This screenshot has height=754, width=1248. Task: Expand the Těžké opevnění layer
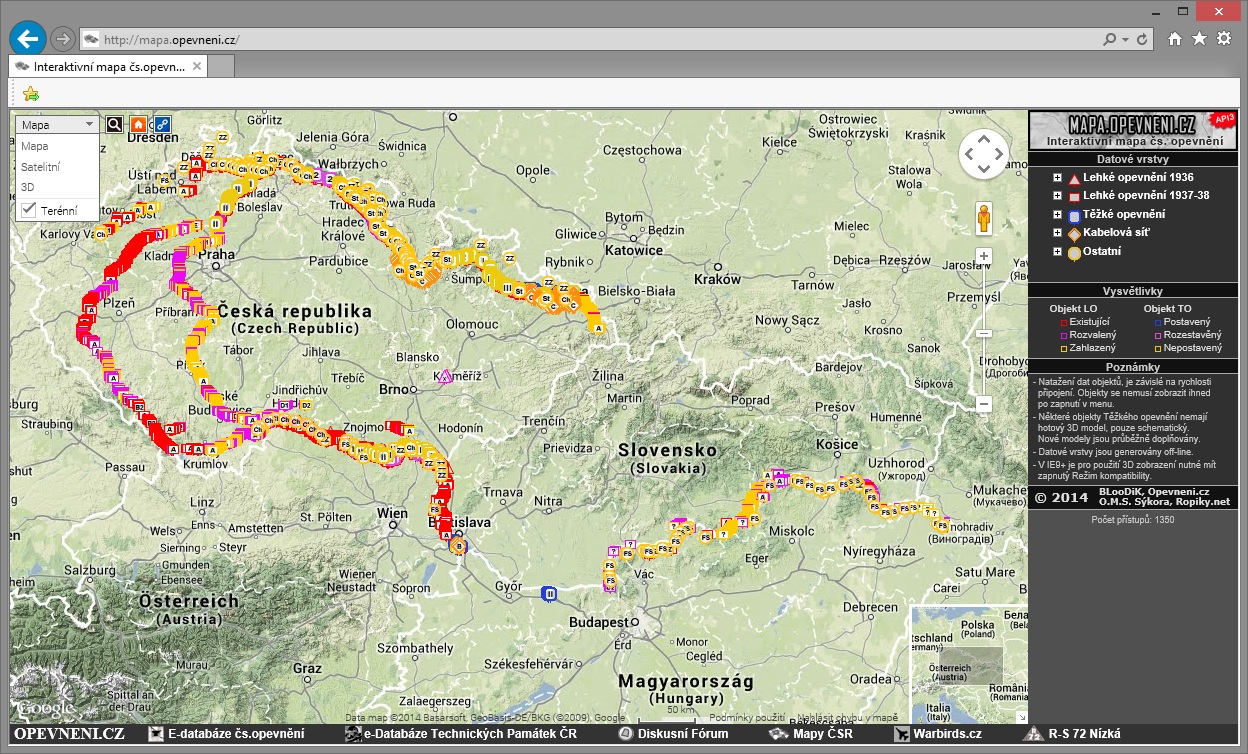[1057, 215]
